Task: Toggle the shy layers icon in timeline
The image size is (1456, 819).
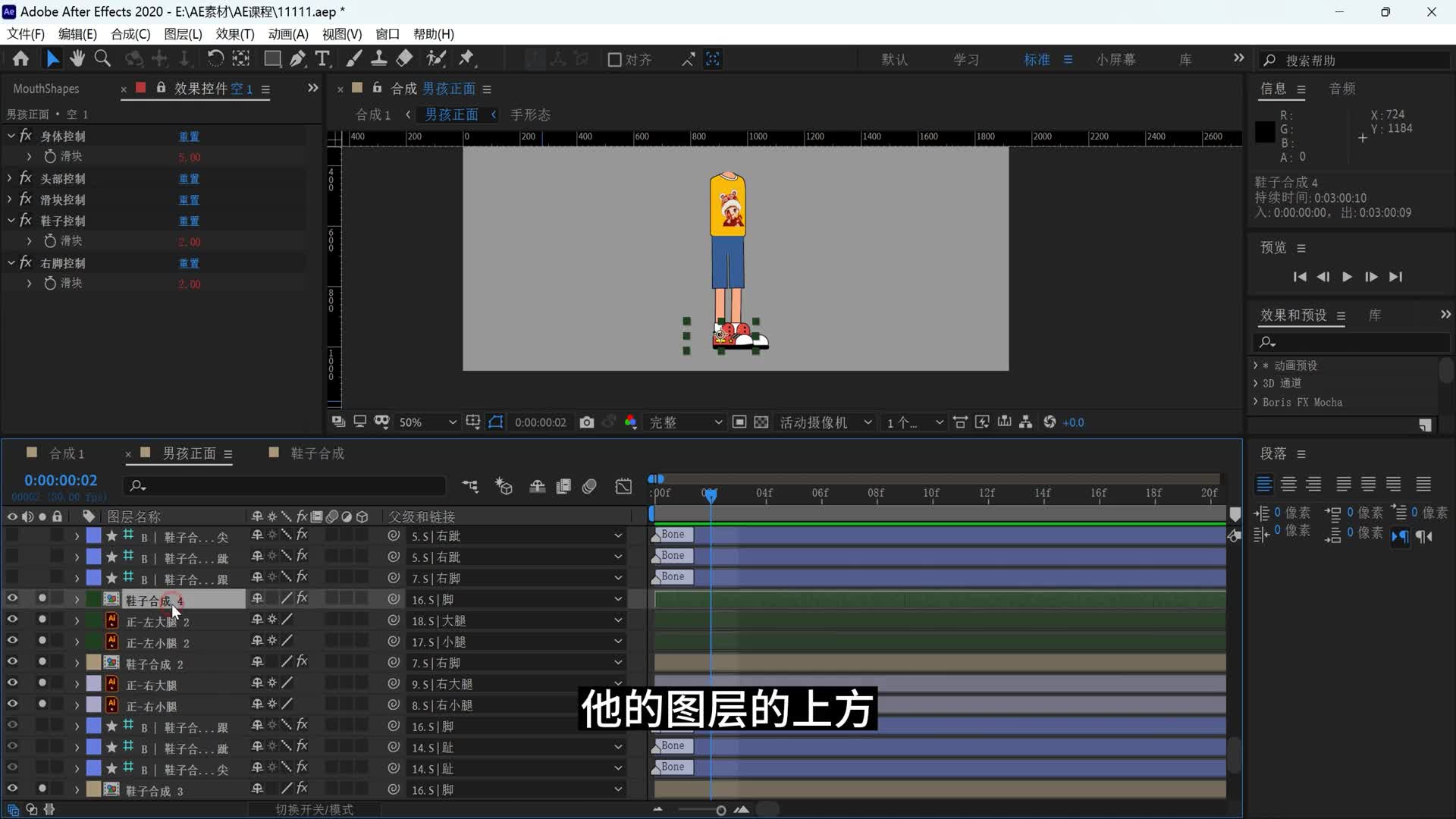Action: pos(537,486)
